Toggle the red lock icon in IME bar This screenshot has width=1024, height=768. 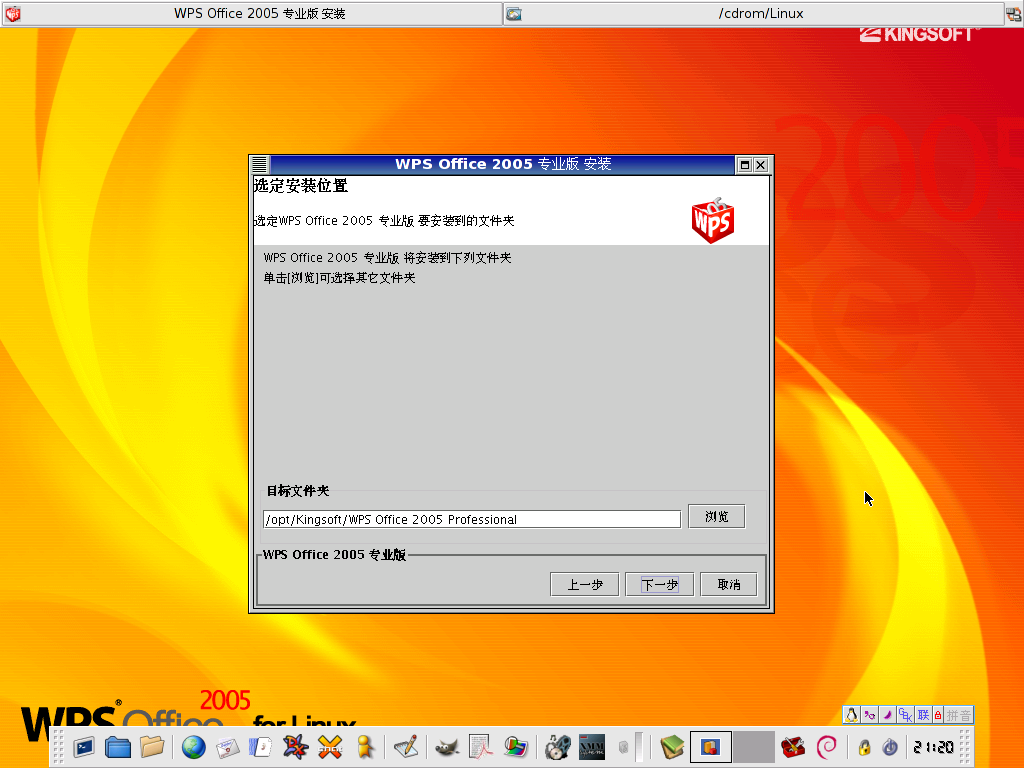938,714
